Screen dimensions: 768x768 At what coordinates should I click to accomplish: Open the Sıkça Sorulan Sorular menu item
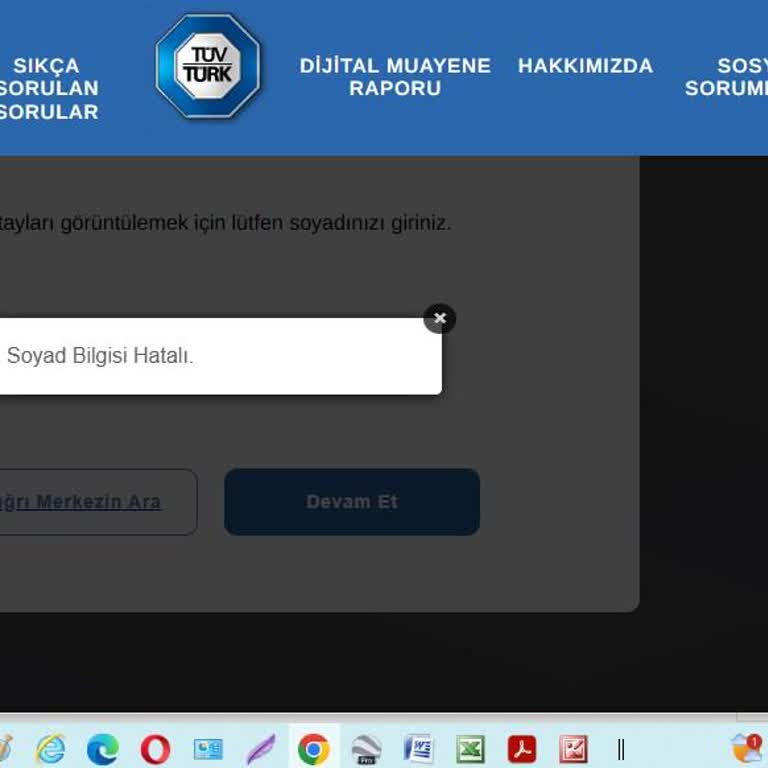point(48,89)
